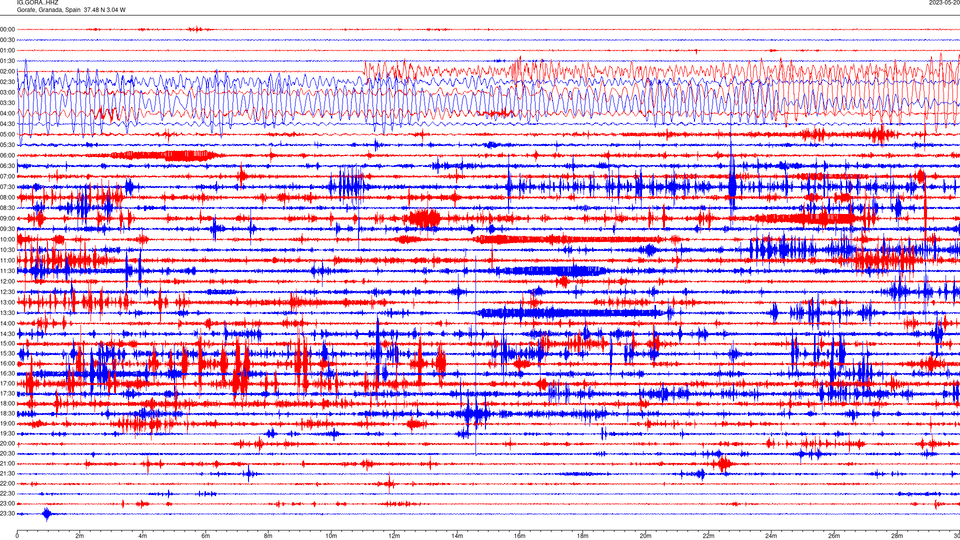This screenshot has width=960, height=540.
Task: Click the 2m tick on minute axis
Action: (x=80, y=536)
